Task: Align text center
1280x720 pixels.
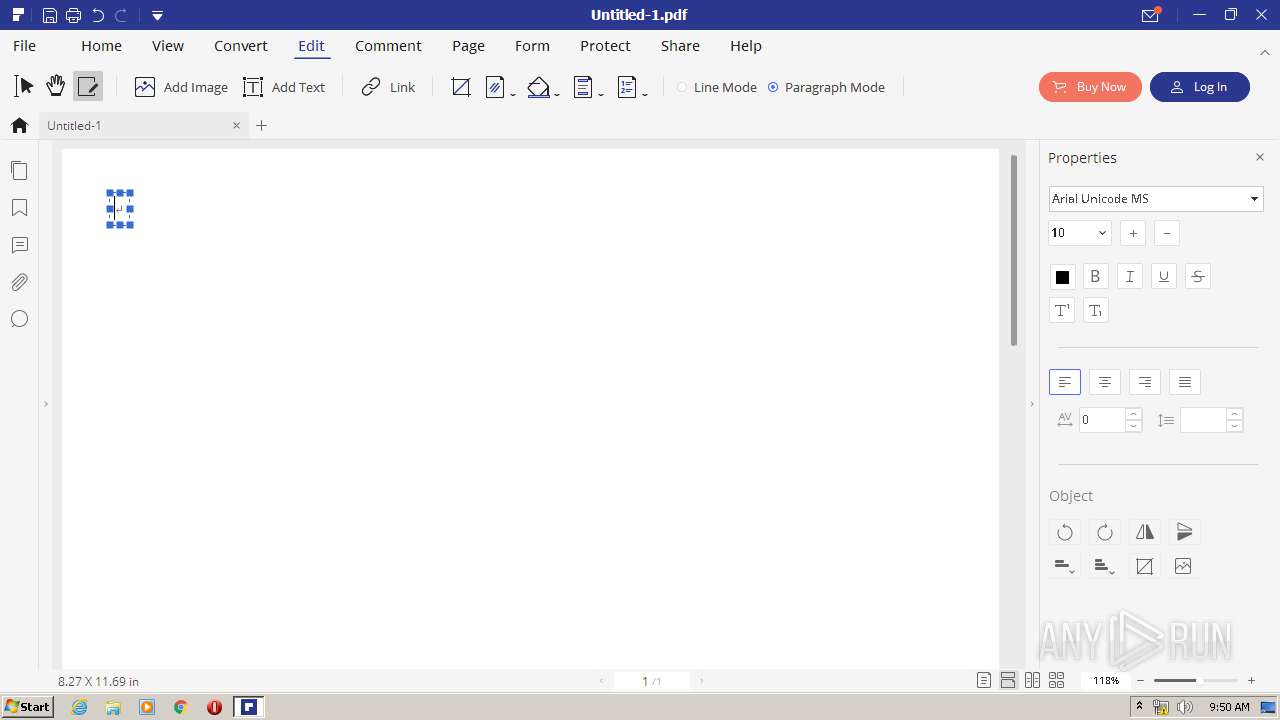Action: pyautogui.click(x=1104, y=382)
